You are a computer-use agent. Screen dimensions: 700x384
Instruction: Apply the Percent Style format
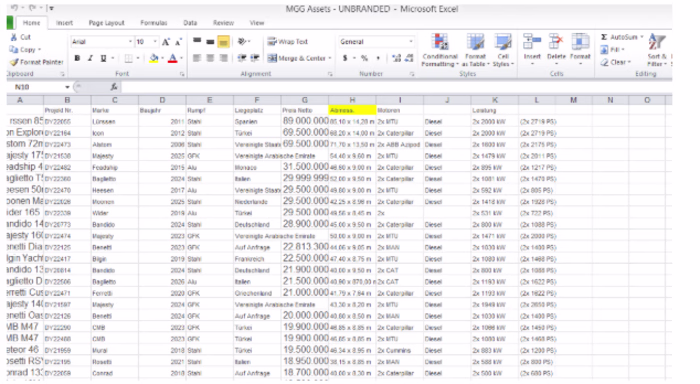364,58
